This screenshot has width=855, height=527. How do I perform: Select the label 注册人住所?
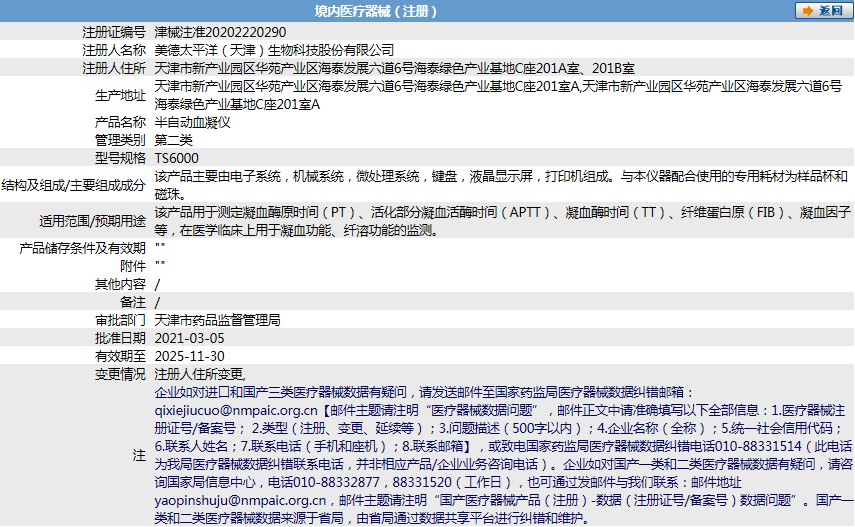coord(114,68)
